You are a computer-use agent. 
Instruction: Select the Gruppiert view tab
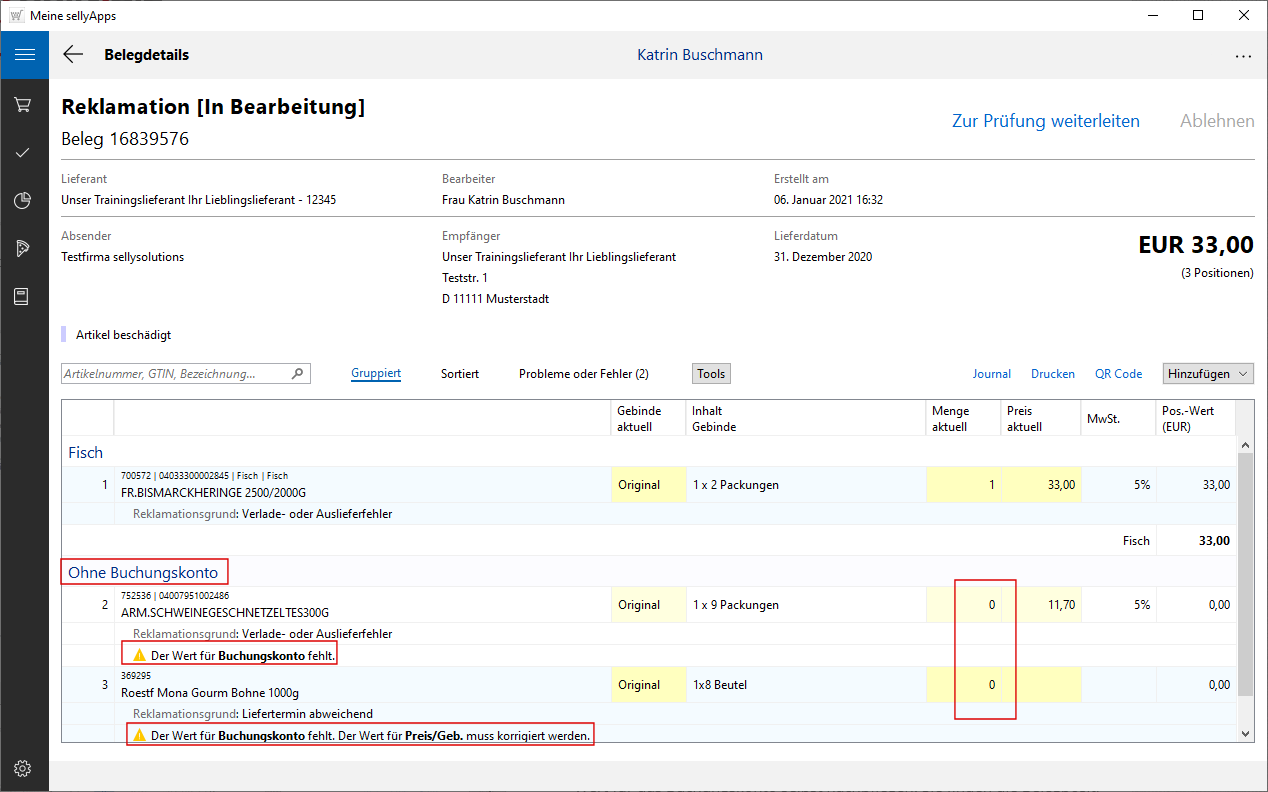coord(376,374)
